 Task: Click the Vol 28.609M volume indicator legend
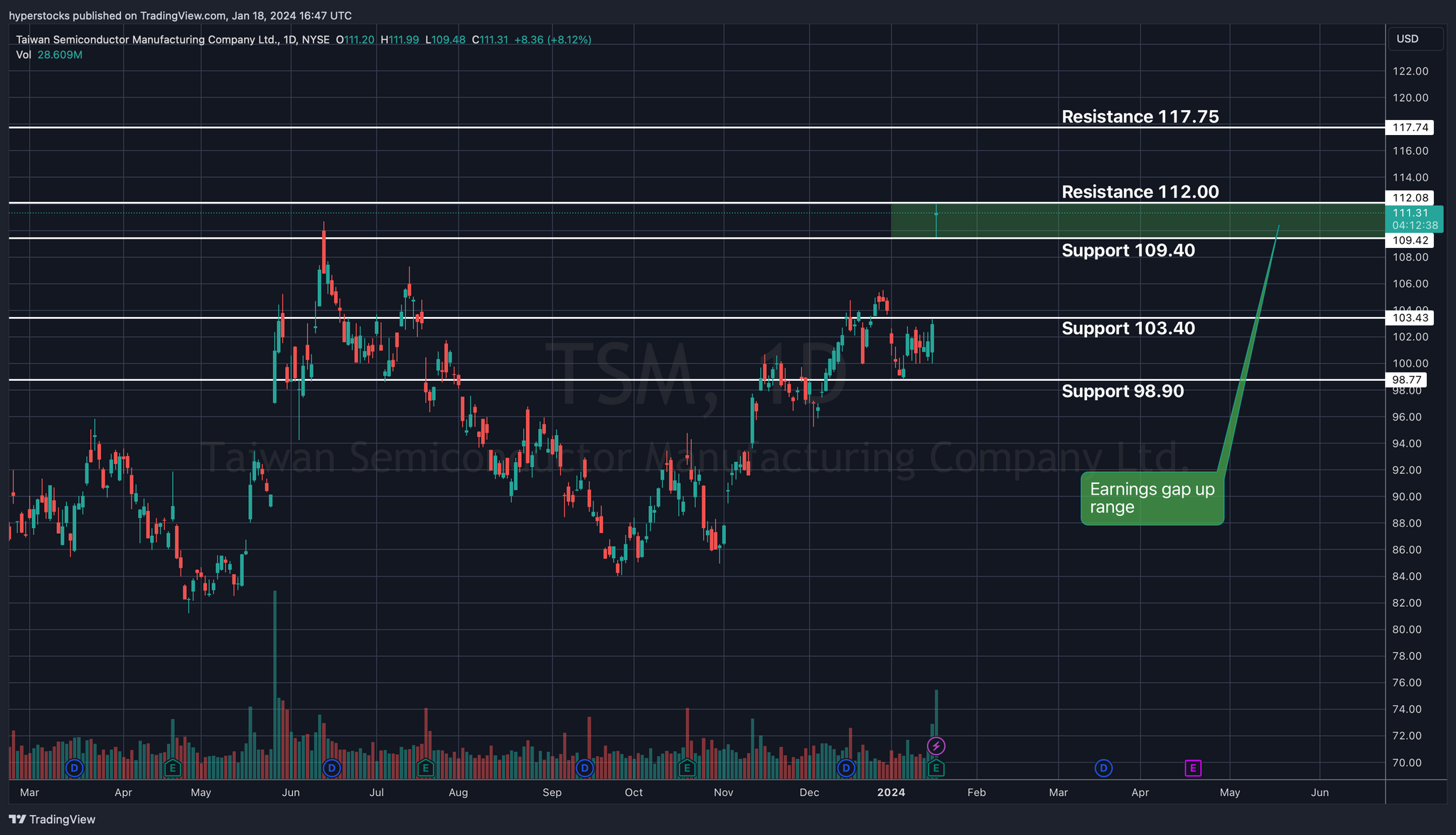pos(50,55)
